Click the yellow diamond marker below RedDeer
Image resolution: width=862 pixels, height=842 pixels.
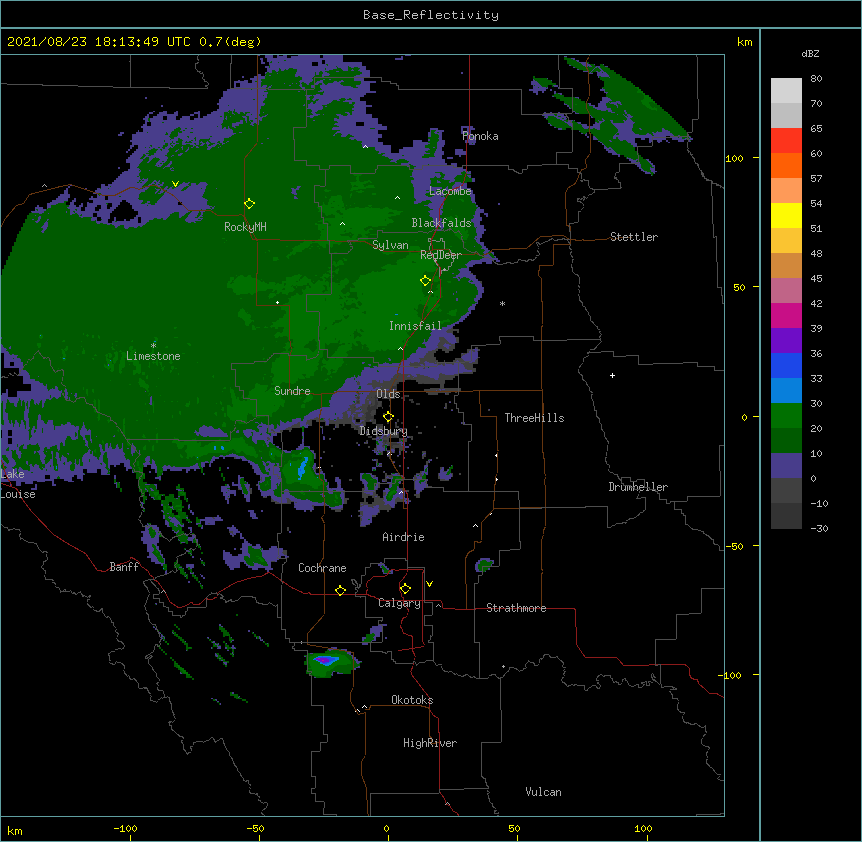[426, 281]
